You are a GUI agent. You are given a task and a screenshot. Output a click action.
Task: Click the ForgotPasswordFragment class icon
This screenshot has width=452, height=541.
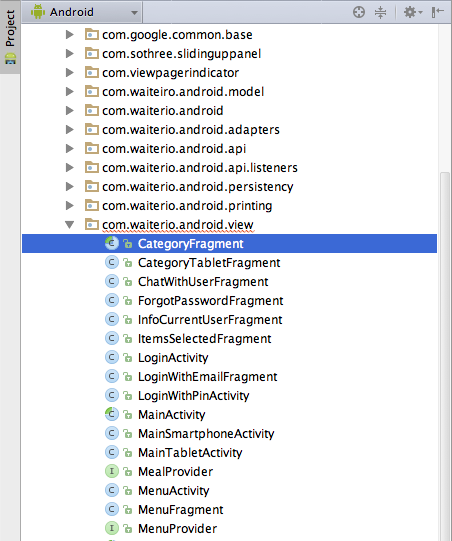[112, 301]
